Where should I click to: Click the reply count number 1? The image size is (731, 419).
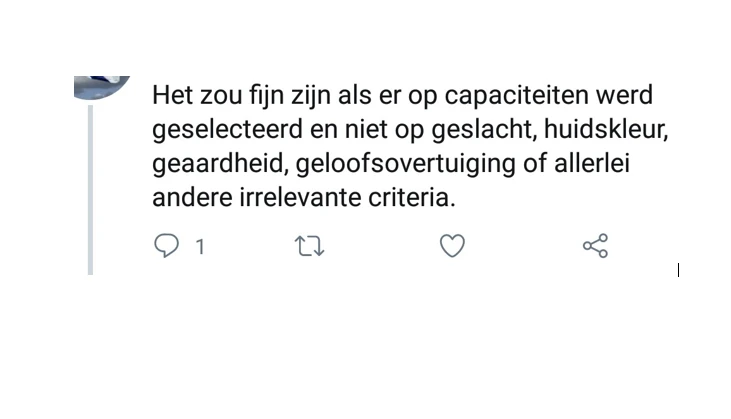(200, 247)
